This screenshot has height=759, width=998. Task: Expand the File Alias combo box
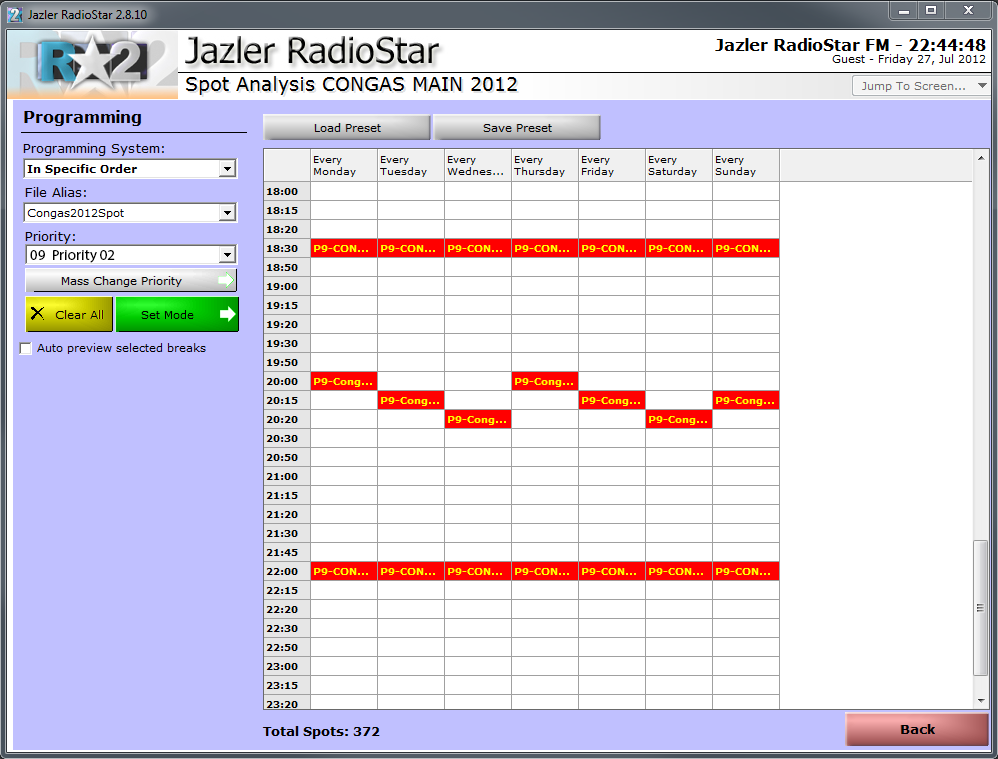point(227,213)
